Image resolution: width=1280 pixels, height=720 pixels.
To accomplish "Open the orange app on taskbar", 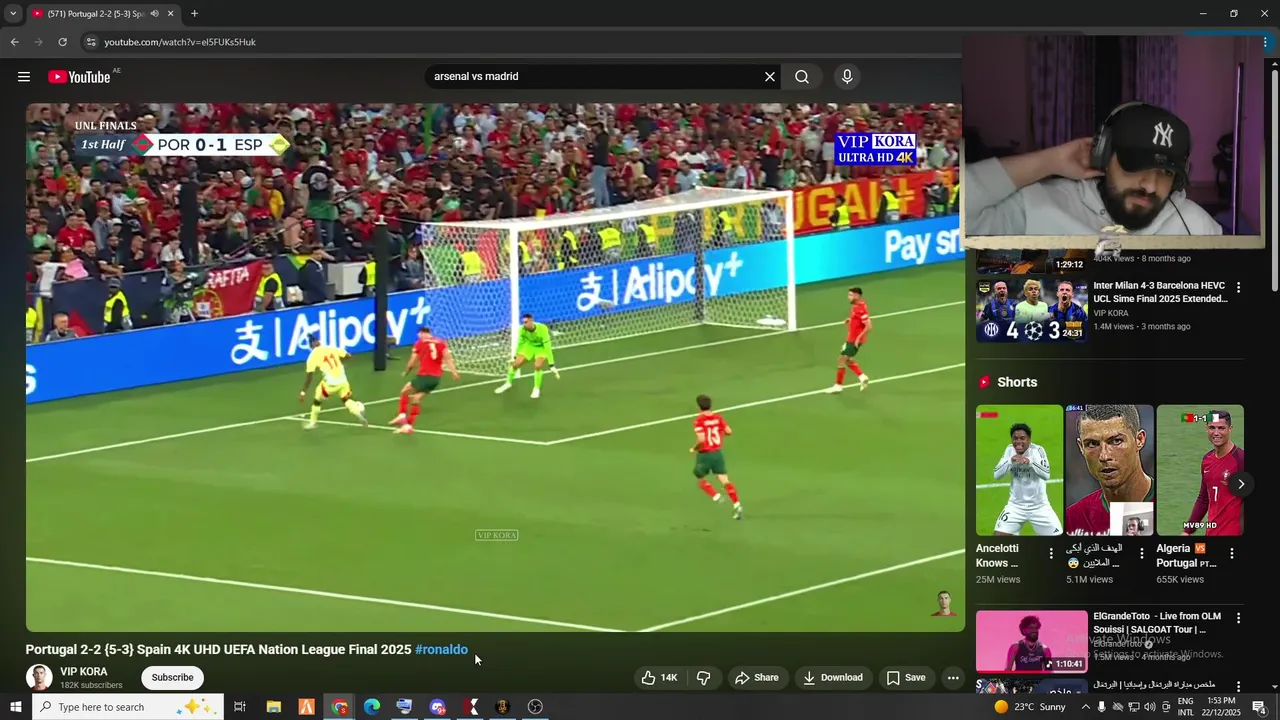I will click(306, 707).
